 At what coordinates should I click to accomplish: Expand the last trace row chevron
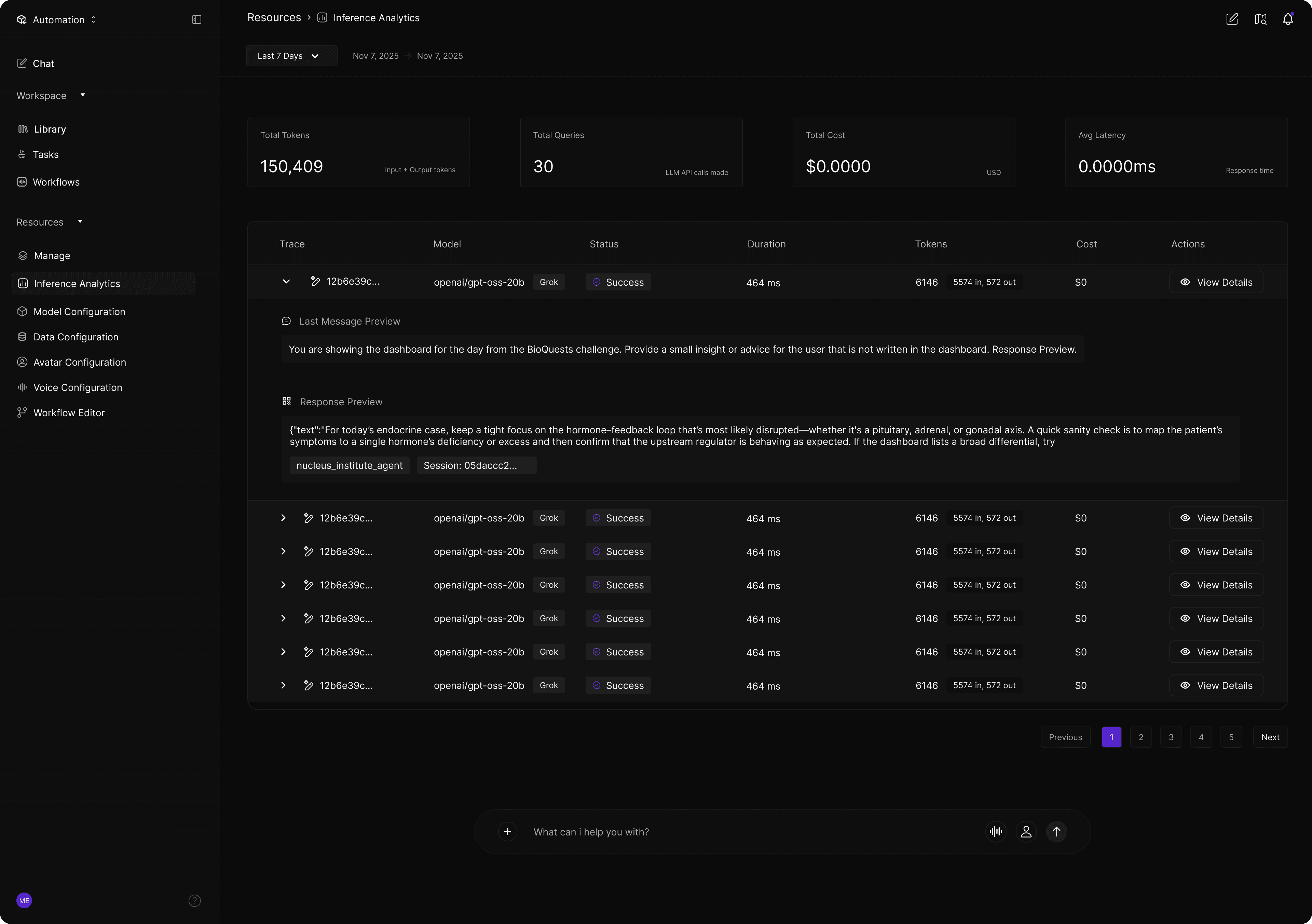(283, 685)
